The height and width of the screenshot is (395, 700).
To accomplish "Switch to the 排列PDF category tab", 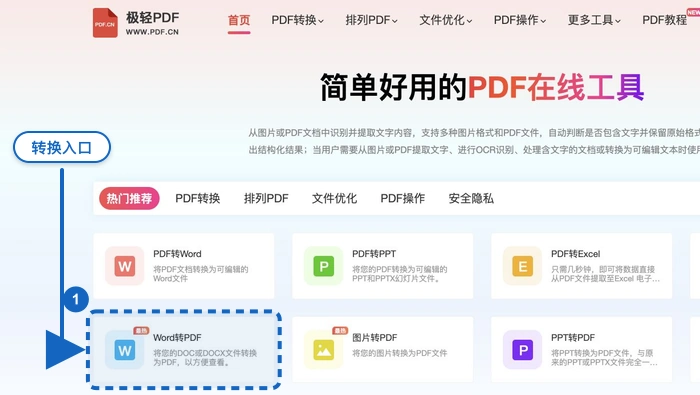I will (x=266, y=198).
